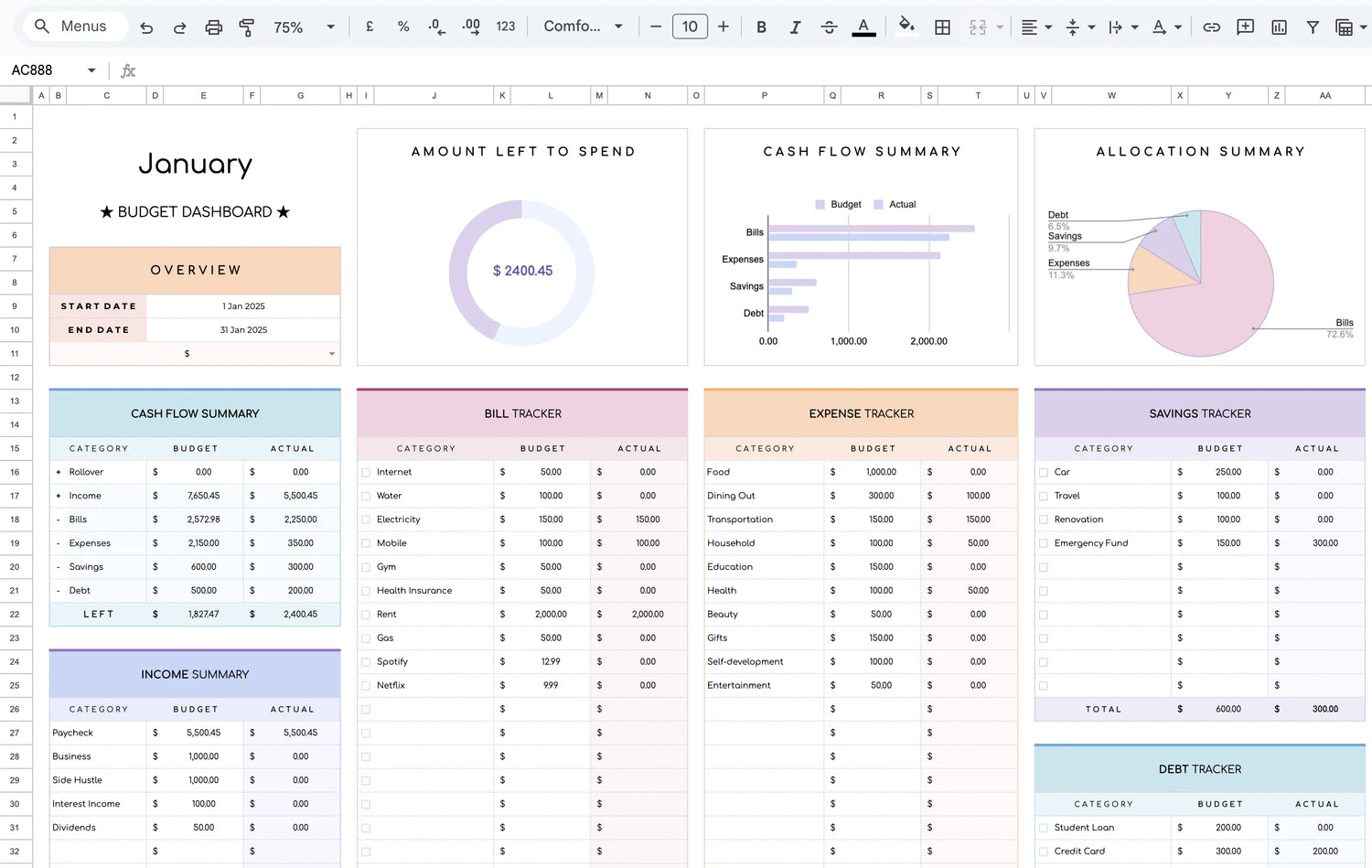Select the January title cell
The height and width of the screenshot is (868, 1372).
click(x=195, y=165)
